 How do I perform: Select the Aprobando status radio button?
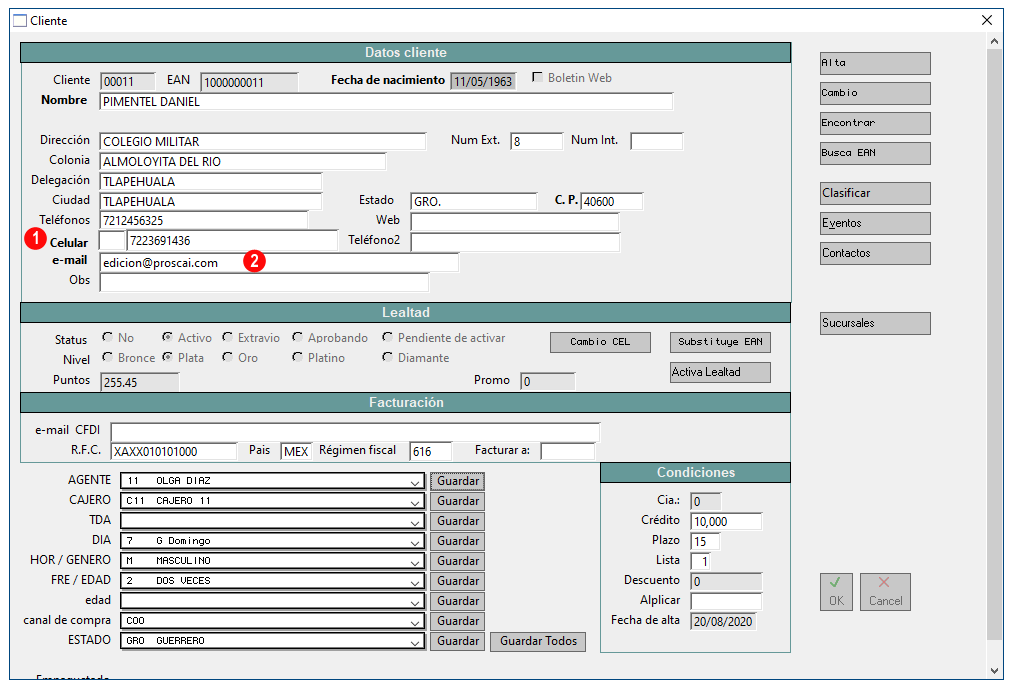click(297, 337)
